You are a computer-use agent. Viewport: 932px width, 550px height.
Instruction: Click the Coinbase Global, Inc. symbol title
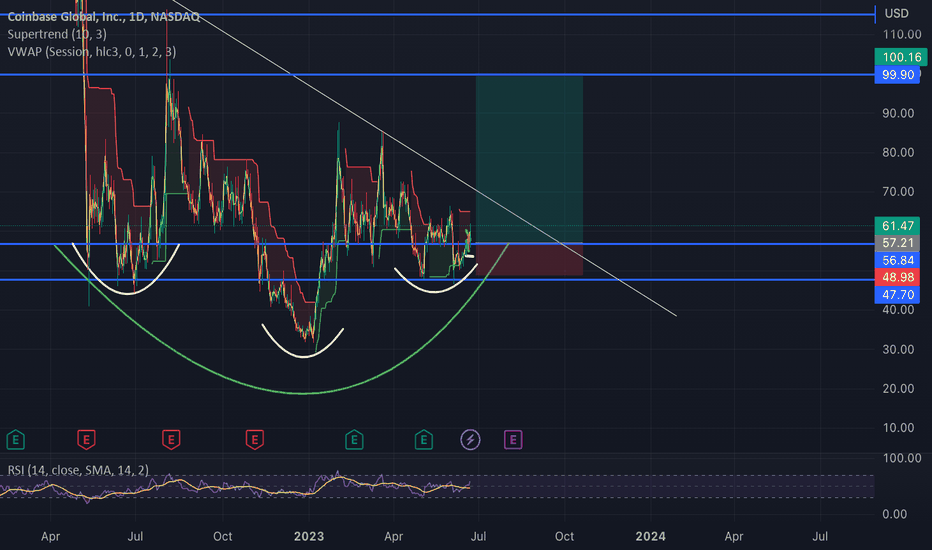point(103,17)
